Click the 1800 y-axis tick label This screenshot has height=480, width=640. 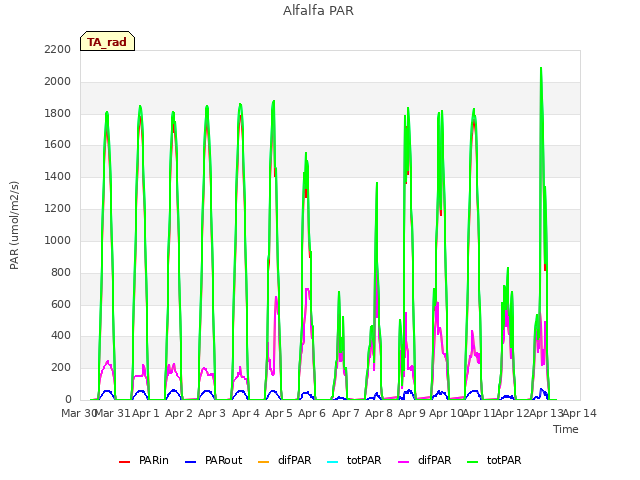(58, 113)
